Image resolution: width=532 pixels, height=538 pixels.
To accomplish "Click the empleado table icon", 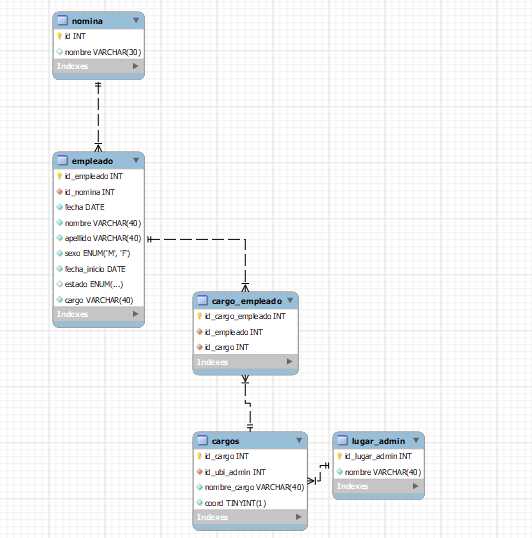I will (62, 160).
